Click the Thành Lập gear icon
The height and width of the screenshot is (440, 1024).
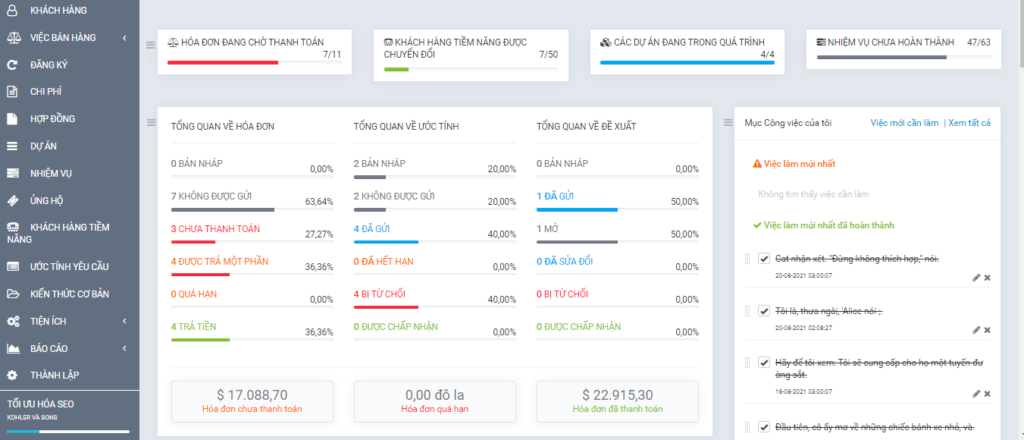tap(12, 376)
